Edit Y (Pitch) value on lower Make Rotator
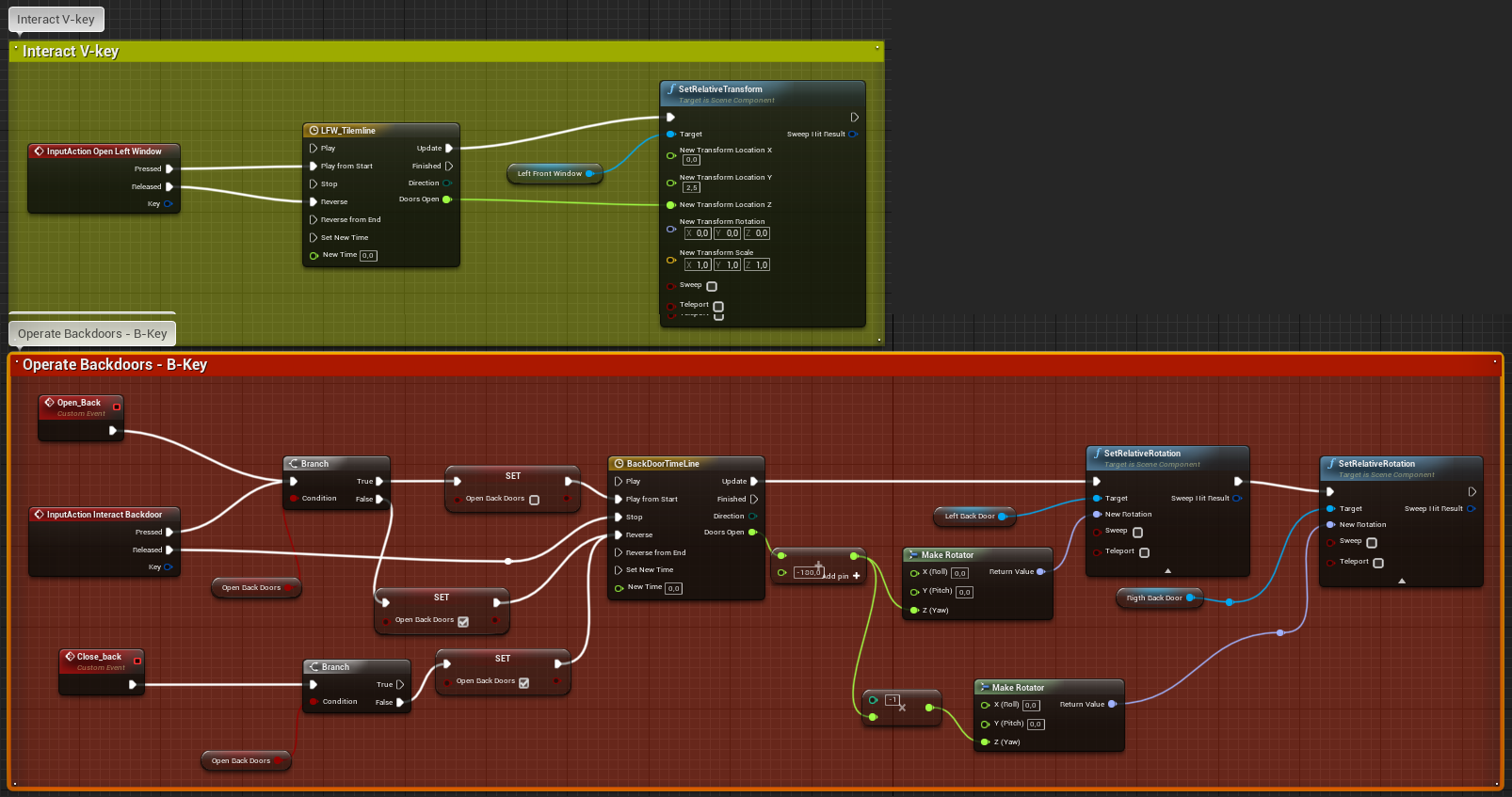Screen dimensions: 1512x797 [1036, 725]
